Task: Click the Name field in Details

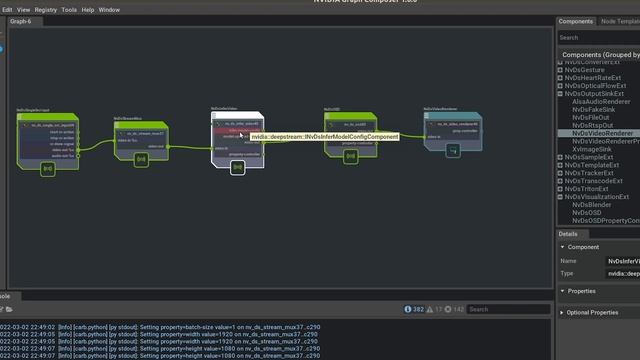Action: click(x=622, y=261)
